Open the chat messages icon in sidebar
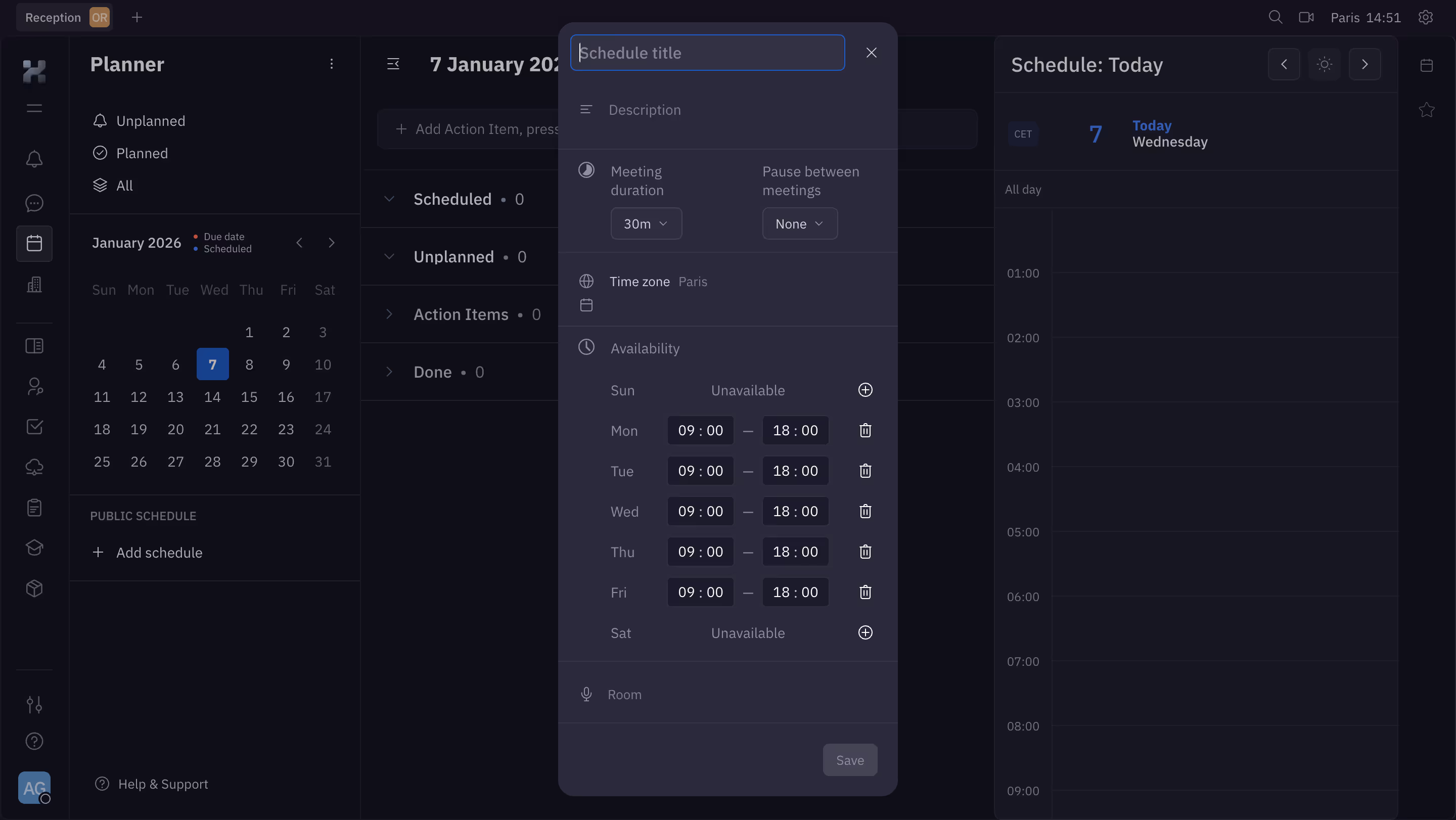The image size is (1456, 820). pos(34,202)
